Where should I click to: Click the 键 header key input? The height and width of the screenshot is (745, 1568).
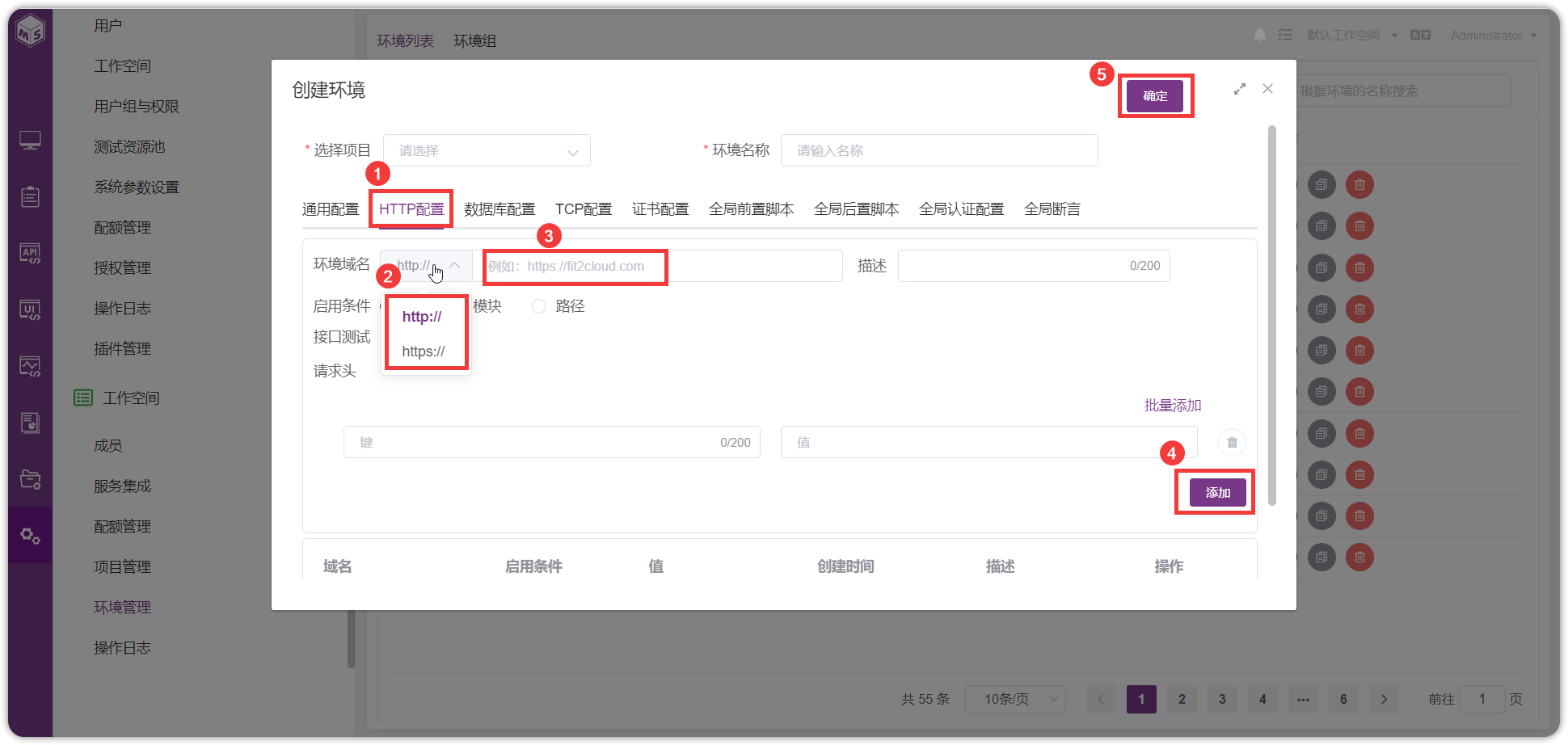[552, 442]
